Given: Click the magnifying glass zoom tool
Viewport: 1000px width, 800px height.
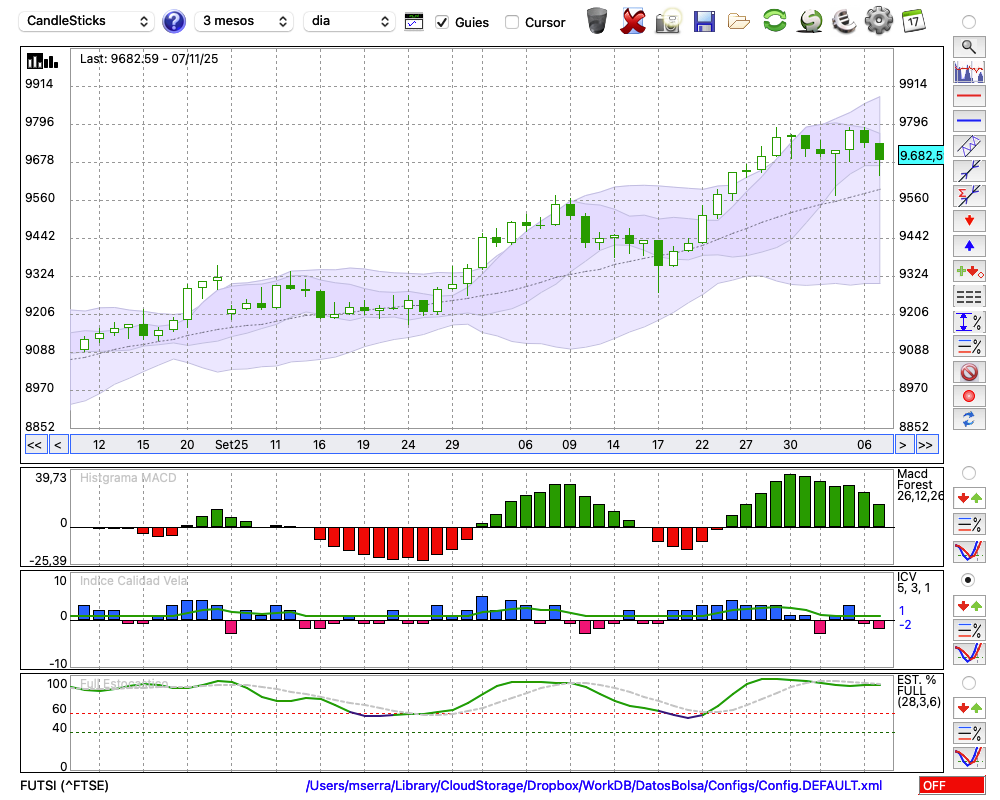Looking at the screenshot, I should (968, 46).
